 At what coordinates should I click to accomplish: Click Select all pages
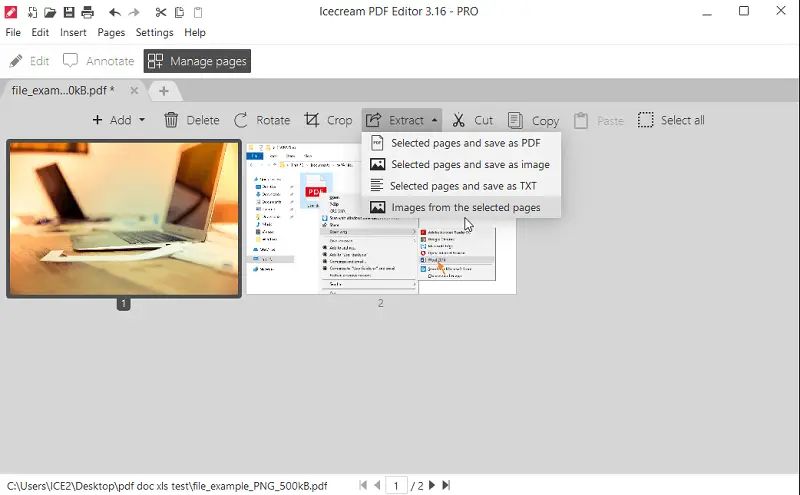click(x=671, y=120)
